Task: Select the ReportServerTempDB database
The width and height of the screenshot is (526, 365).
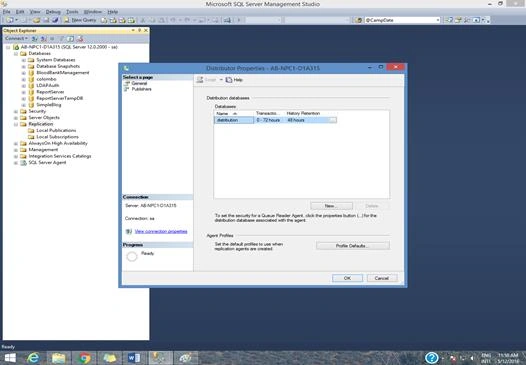Action: coord(59,98)
